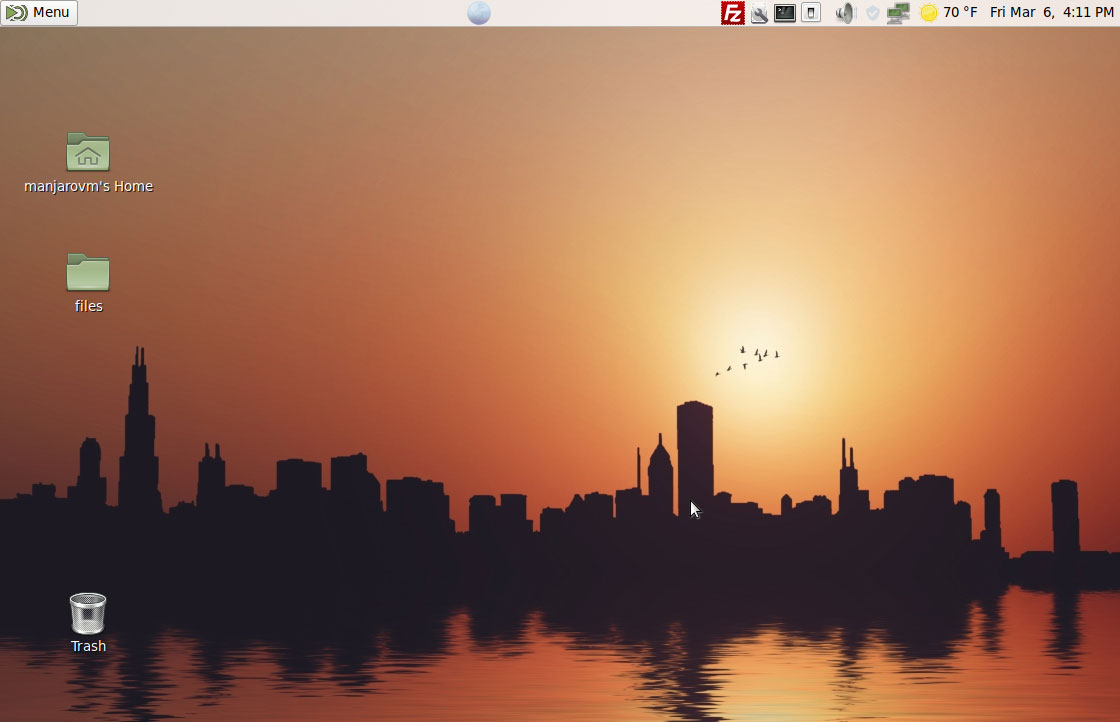
Task: Click the sunny weather icon
Action: (x=929, y=13)
